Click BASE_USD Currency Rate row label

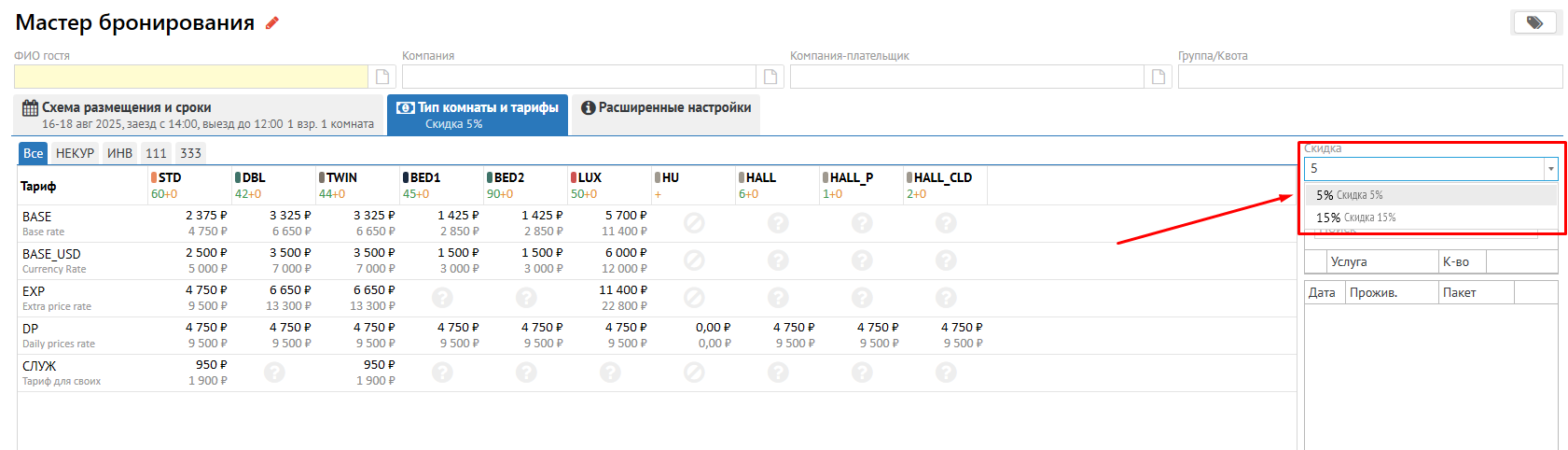[x=54, y=261]
